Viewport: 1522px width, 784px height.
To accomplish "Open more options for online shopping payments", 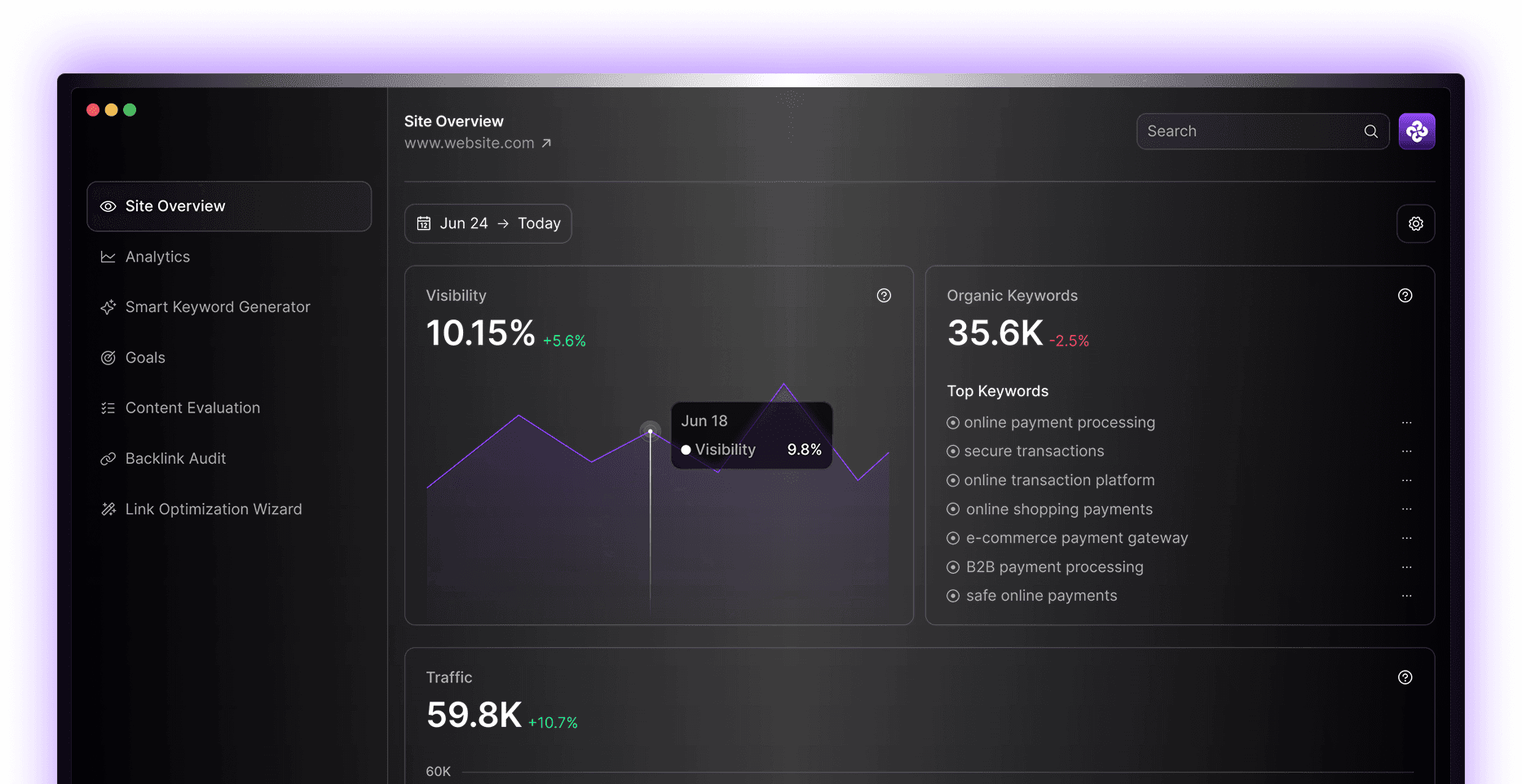I will pos(1406,509).
